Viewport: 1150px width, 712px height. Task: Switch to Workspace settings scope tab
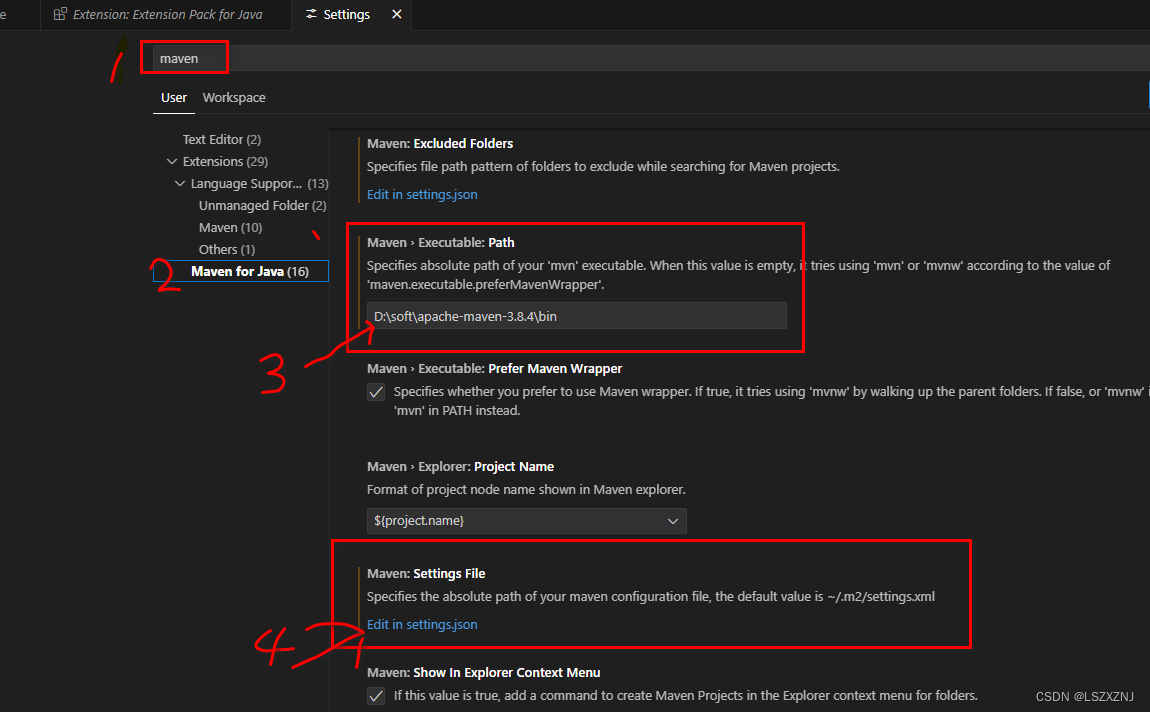point(234,98)
